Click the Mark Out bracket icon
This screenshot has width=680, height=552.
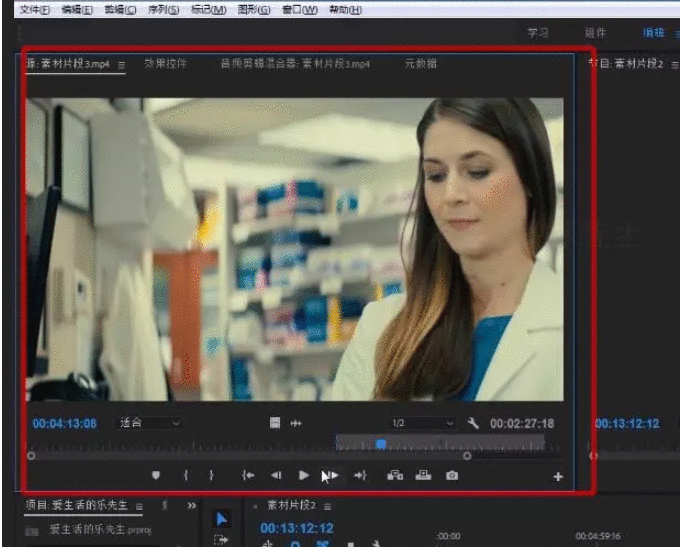[211, 476]
